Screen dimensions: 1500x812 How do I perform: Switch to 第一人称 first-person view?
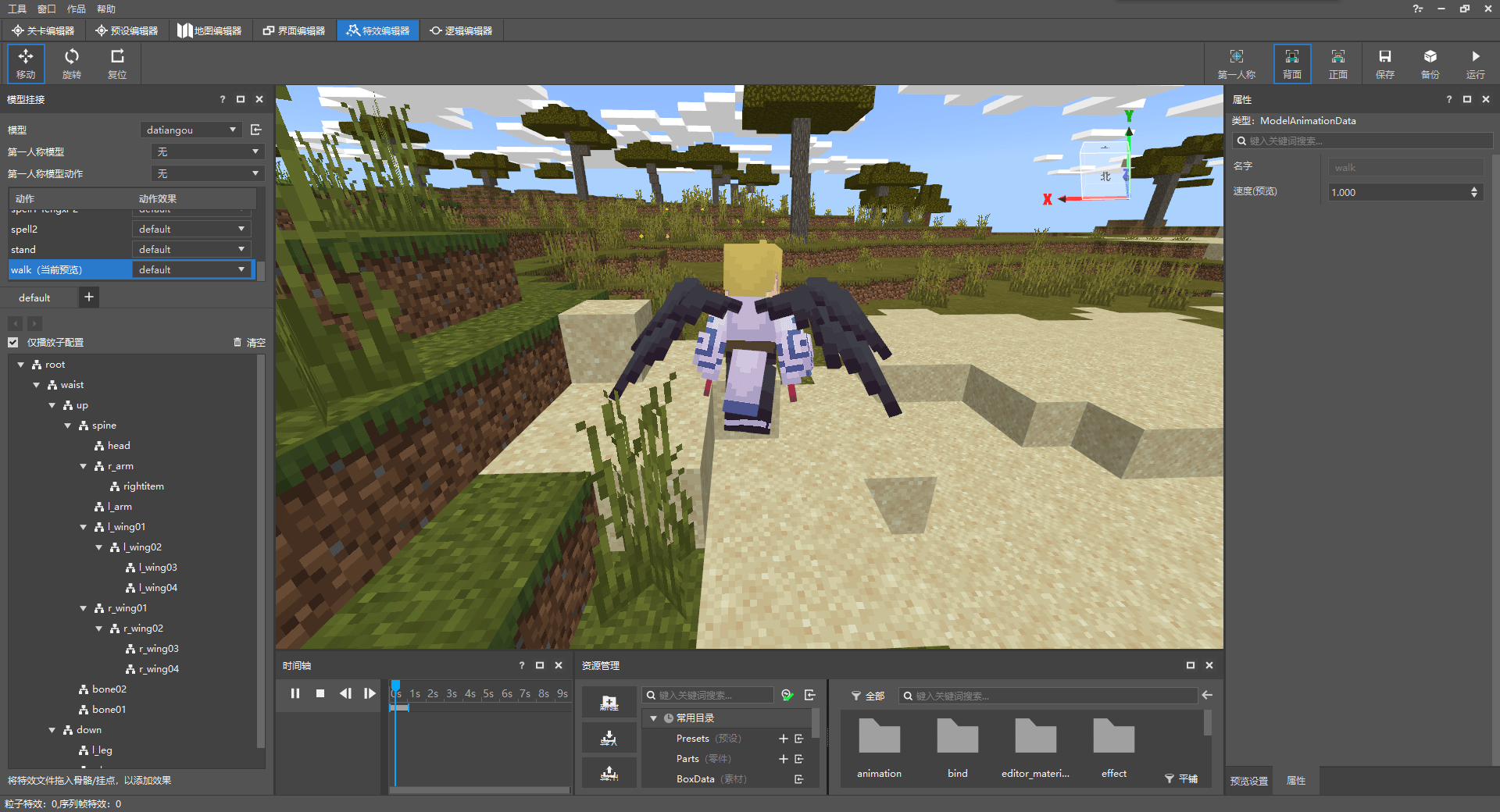[x=1236, y=63]
